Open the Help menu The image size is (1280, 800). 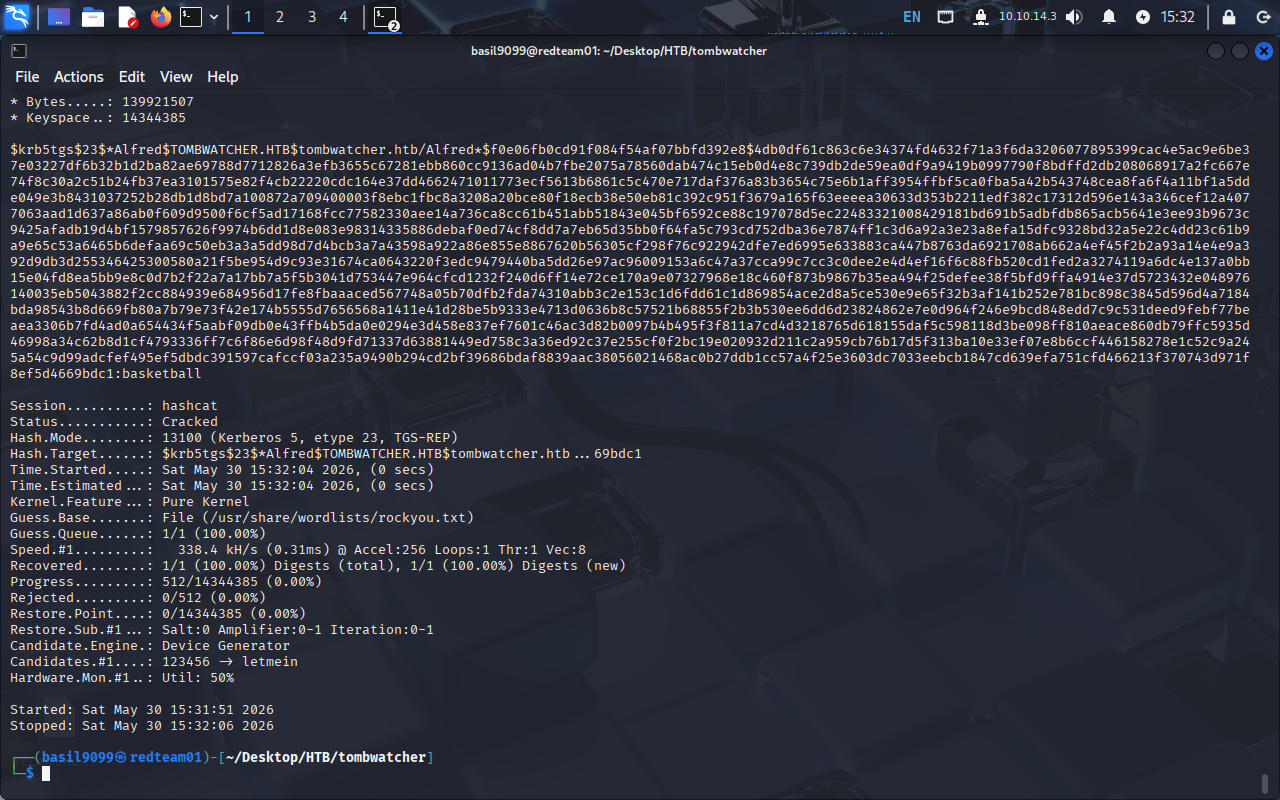(x=223, y=77)
